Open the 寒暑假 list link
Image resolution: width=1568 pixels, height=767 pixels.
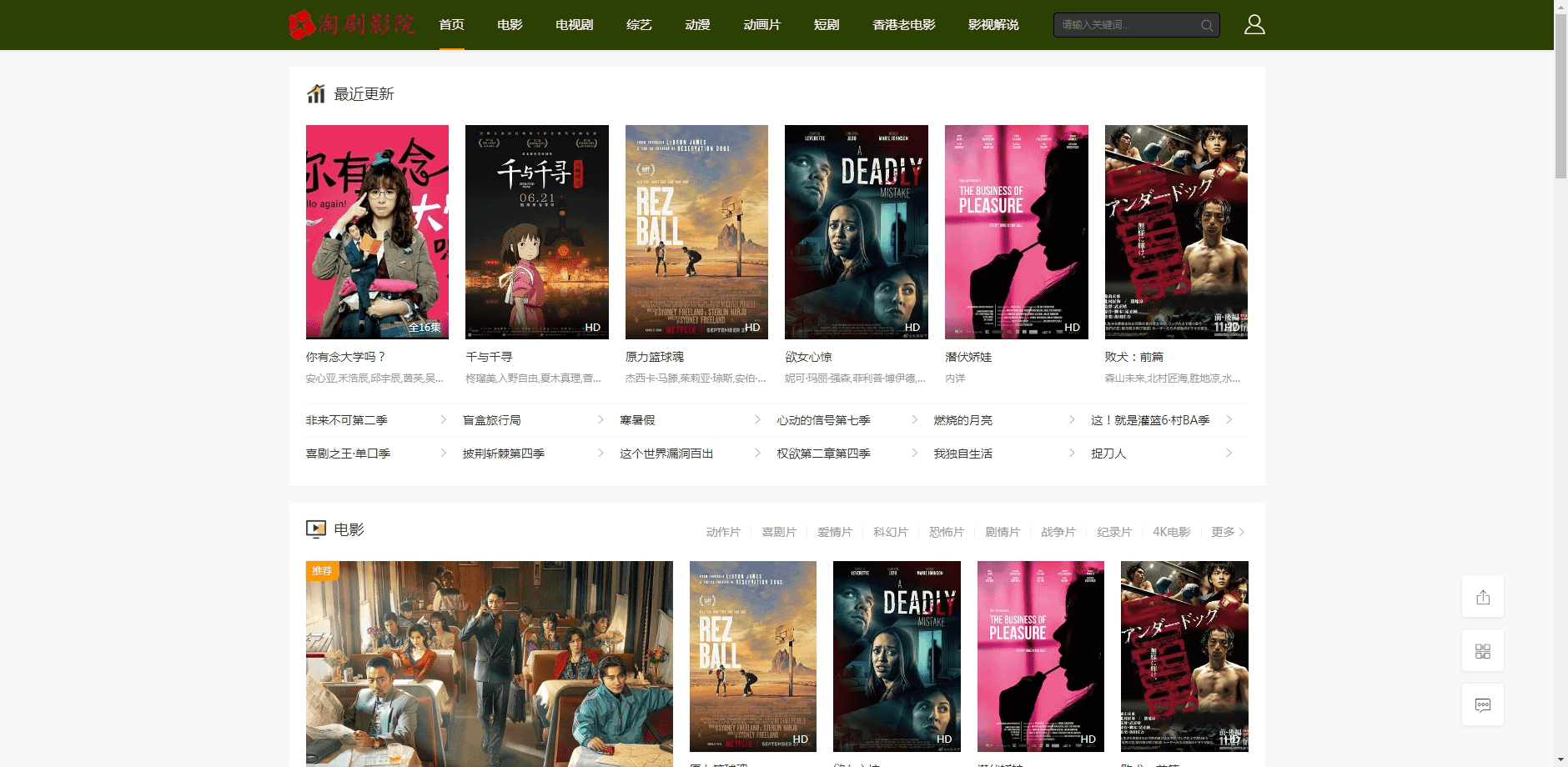pos(637,420)
